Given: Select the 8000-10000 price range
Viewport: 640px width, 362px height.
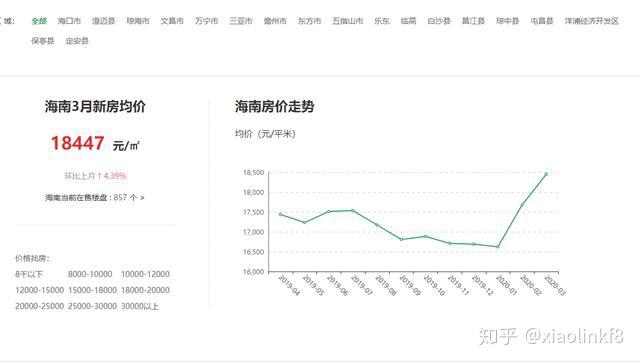Looking at the screenshot, I should click(90, 274).
